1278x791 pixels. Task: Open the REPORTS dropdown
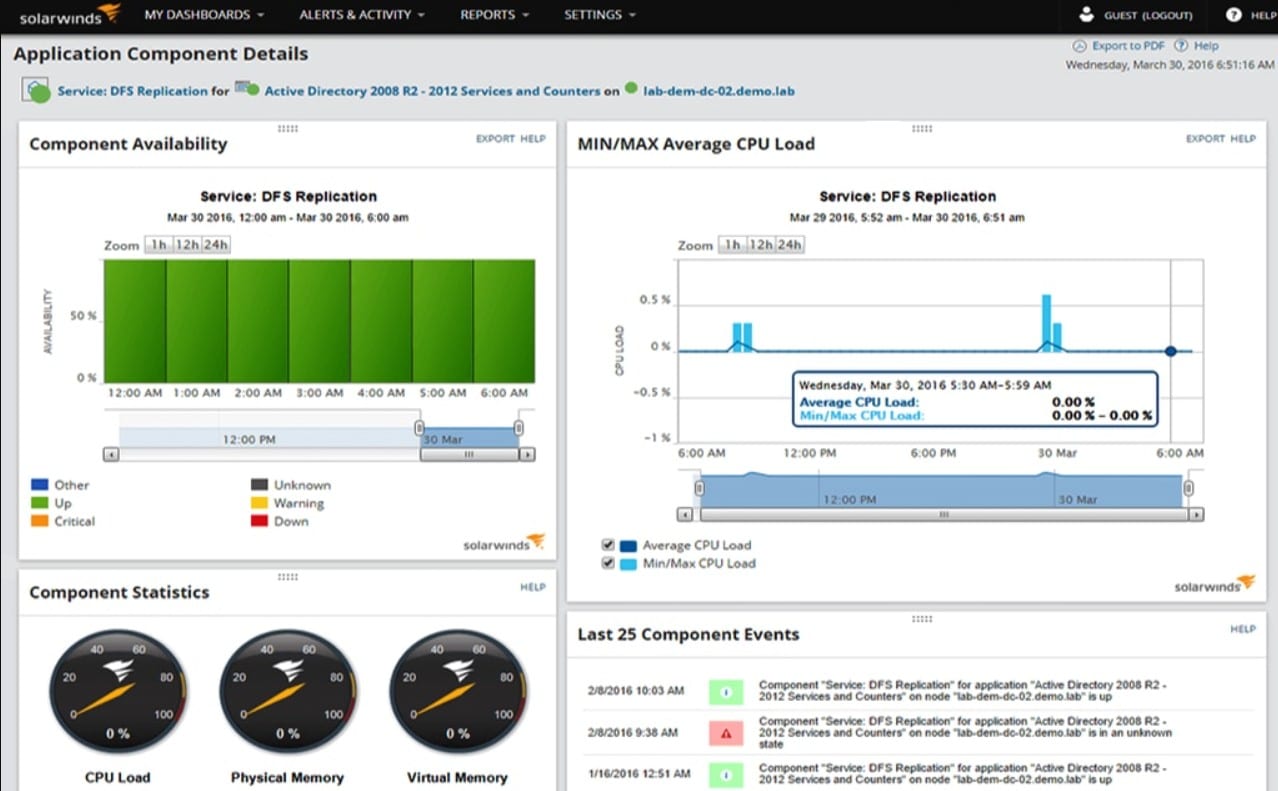(493, 14)
